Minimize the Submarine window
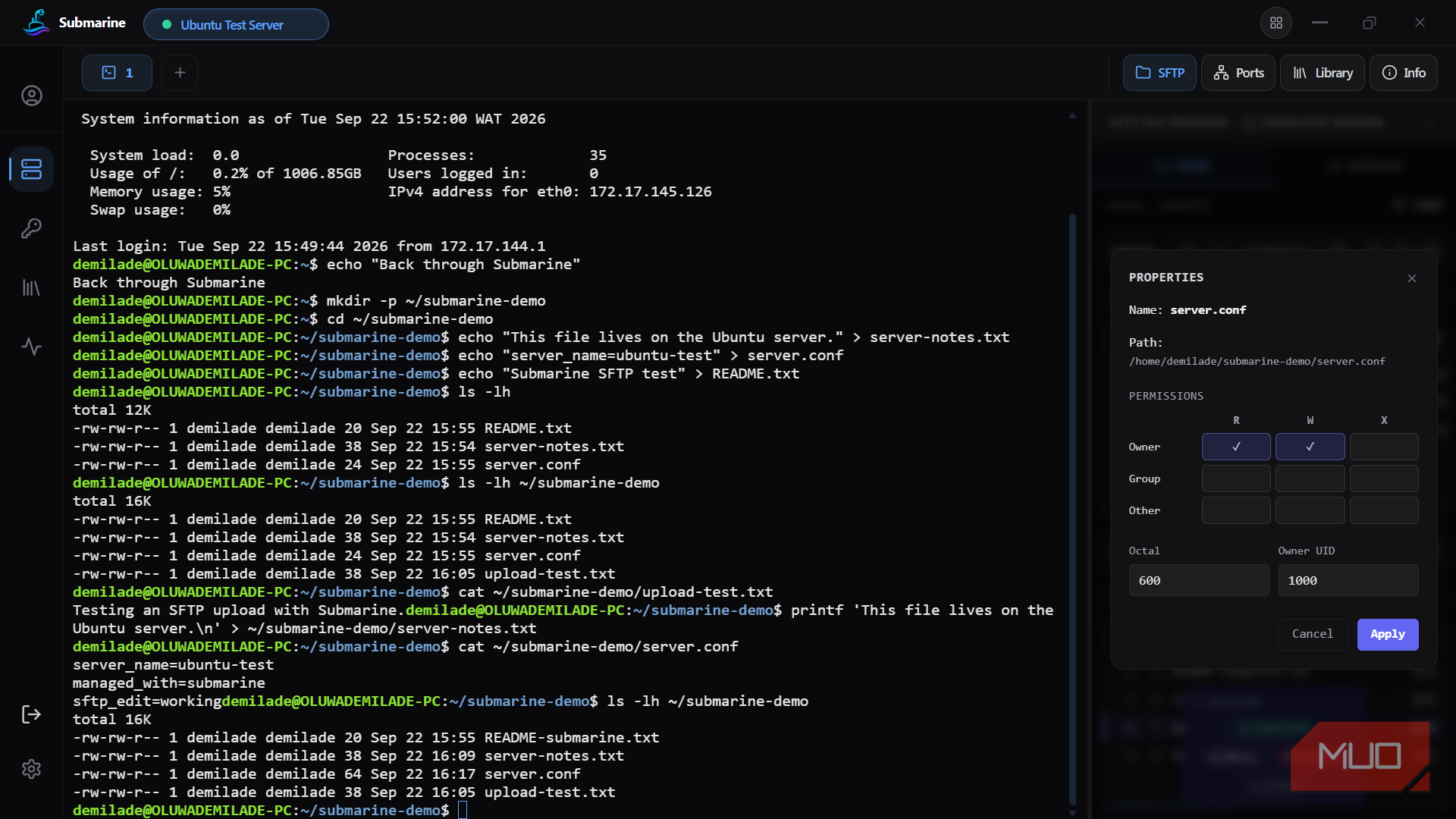The height and width of the screenshot is (819, 1456). tap(1319, 23)
